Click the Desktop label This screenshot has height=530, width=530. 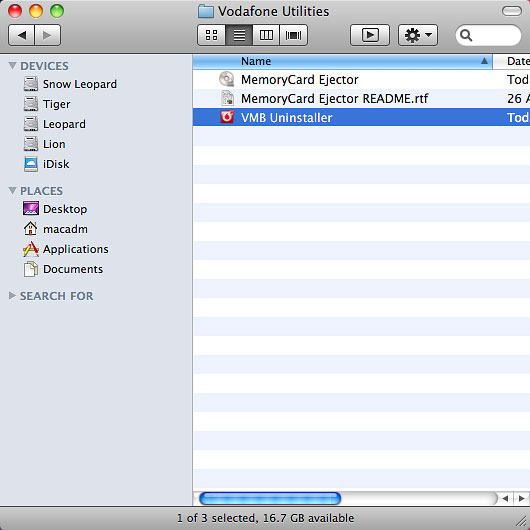65,209
